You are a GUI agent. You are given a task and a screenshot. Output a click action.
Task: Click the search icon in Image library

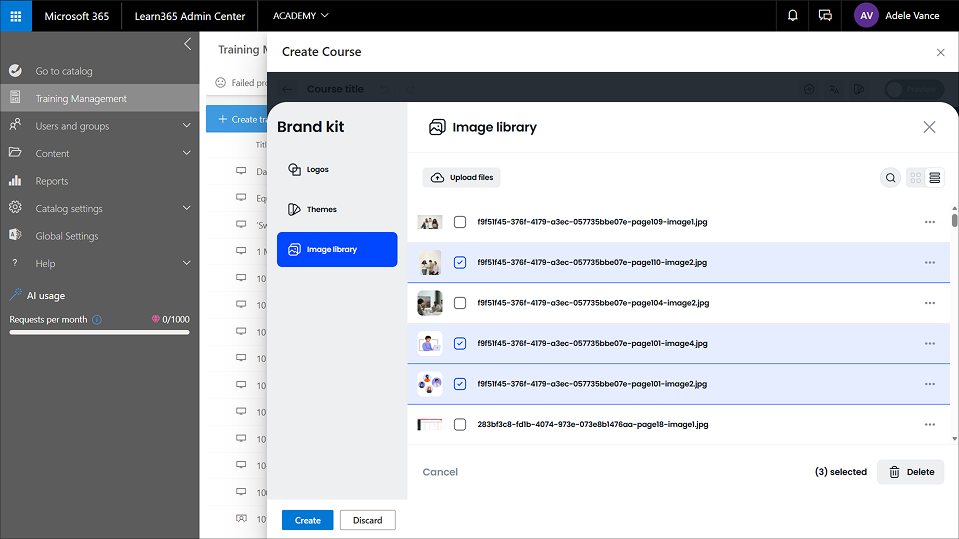(x=890, y=178)
